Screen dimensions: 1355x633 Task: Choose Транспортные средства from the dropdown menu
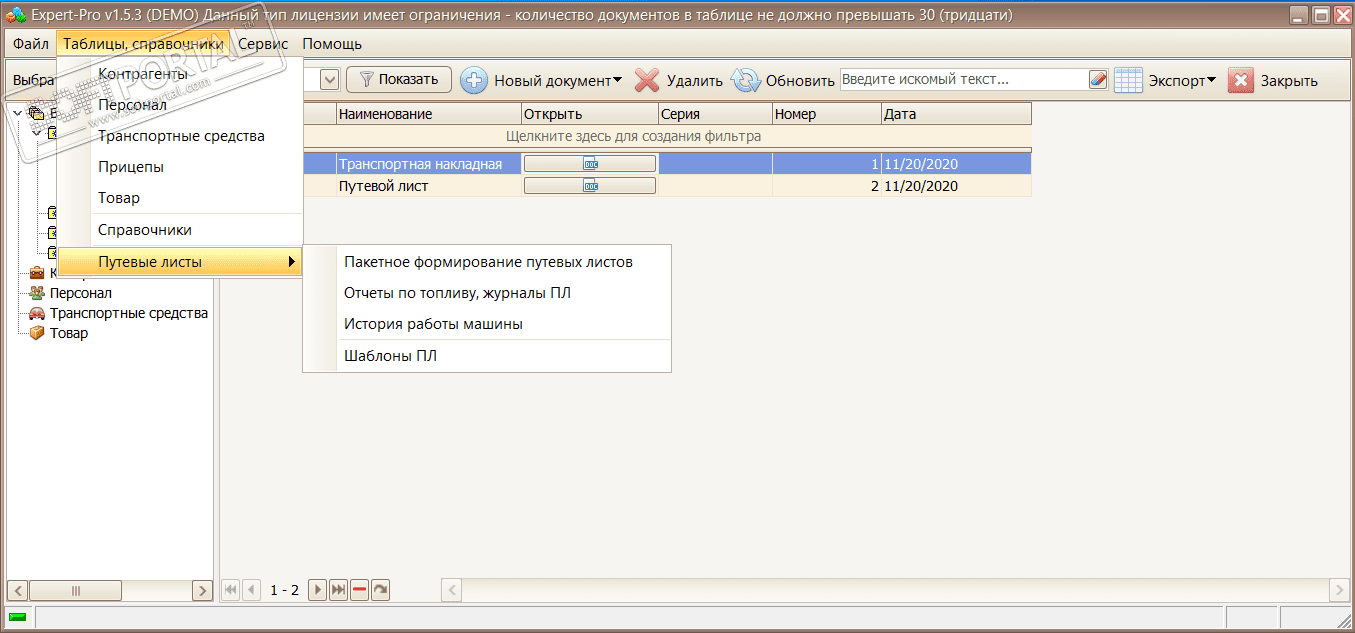(180, 135)
